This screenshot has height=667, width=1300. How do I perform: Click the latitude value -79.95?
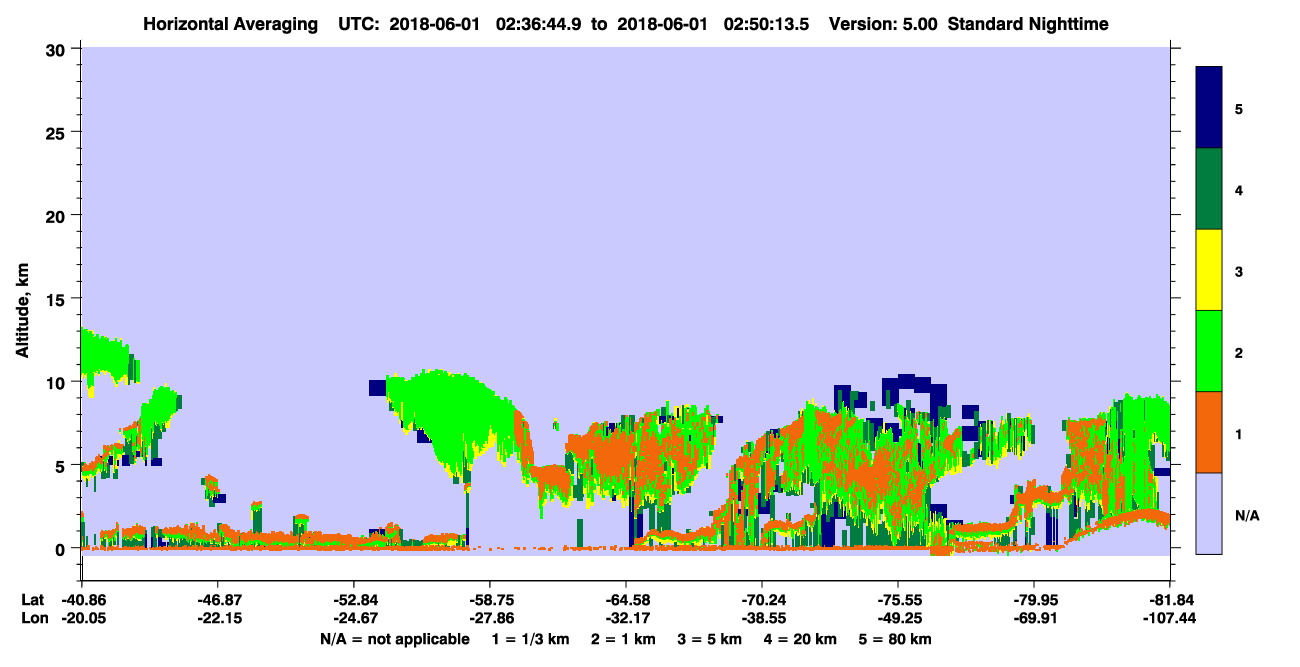click(1034, 599)
